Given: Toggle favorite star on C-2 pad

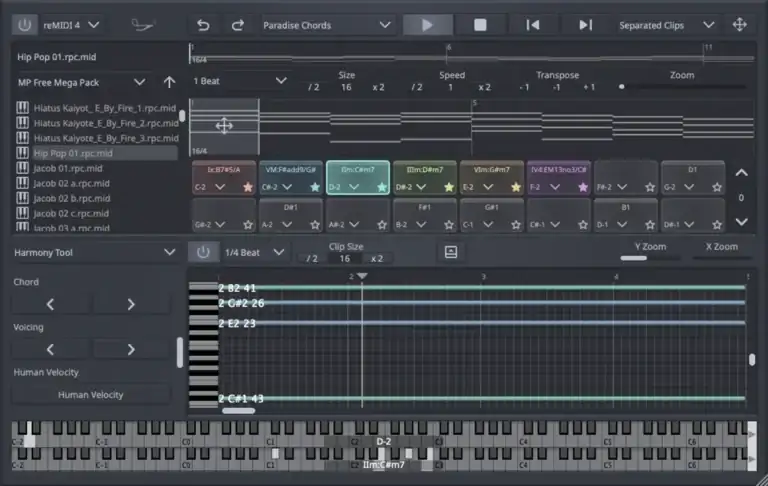Looking at the screenshot, I should tap(248, 187).
